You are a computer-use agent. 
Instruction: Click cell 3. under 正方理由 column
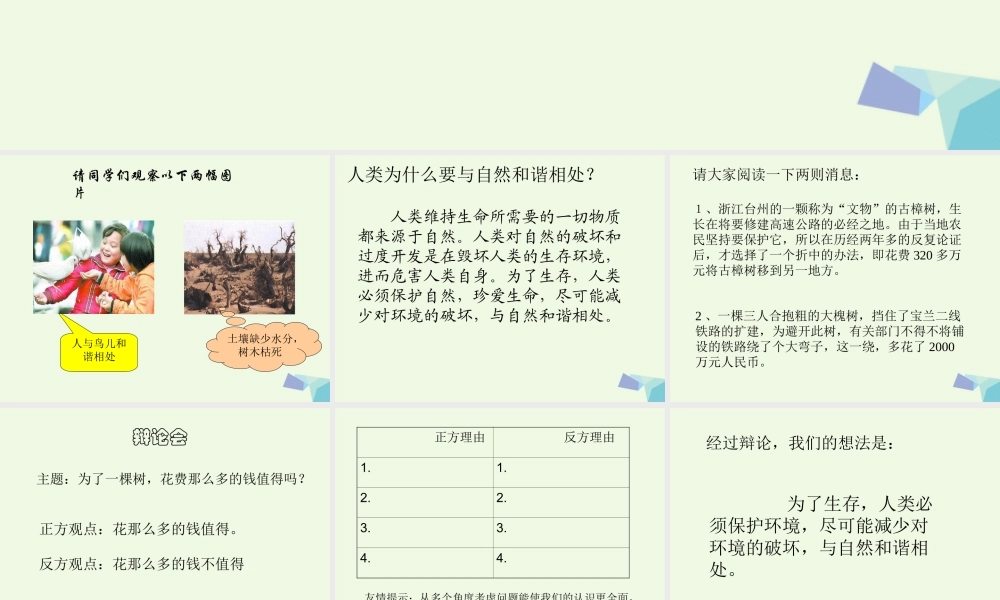tap(425, 532)
